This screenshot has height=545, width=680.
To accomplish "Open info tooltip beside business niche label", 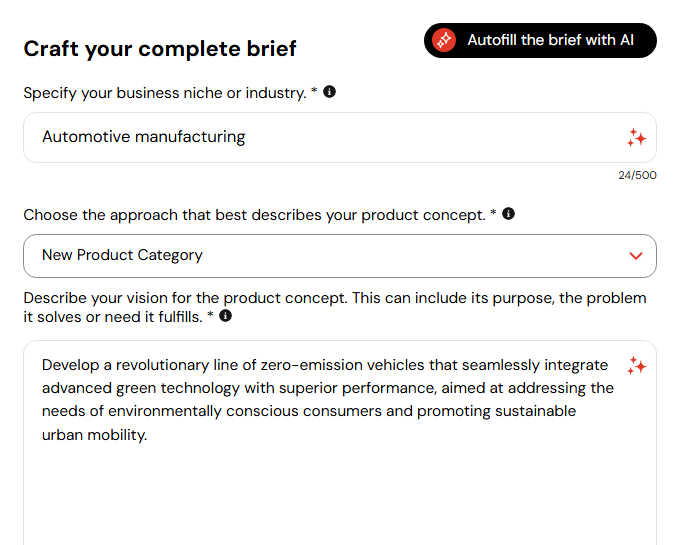I will pos(330,92).
